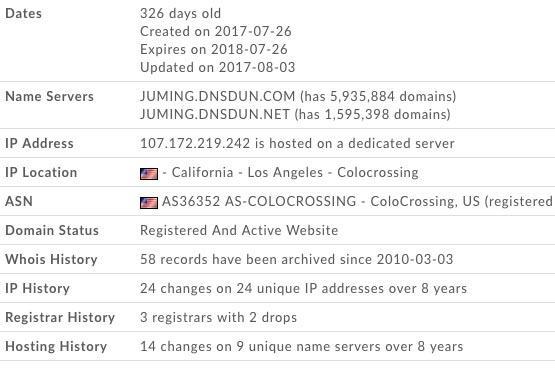Click the US flag icon beside AS36352
The image size is (555, 368).
click(x=149, y=203)
